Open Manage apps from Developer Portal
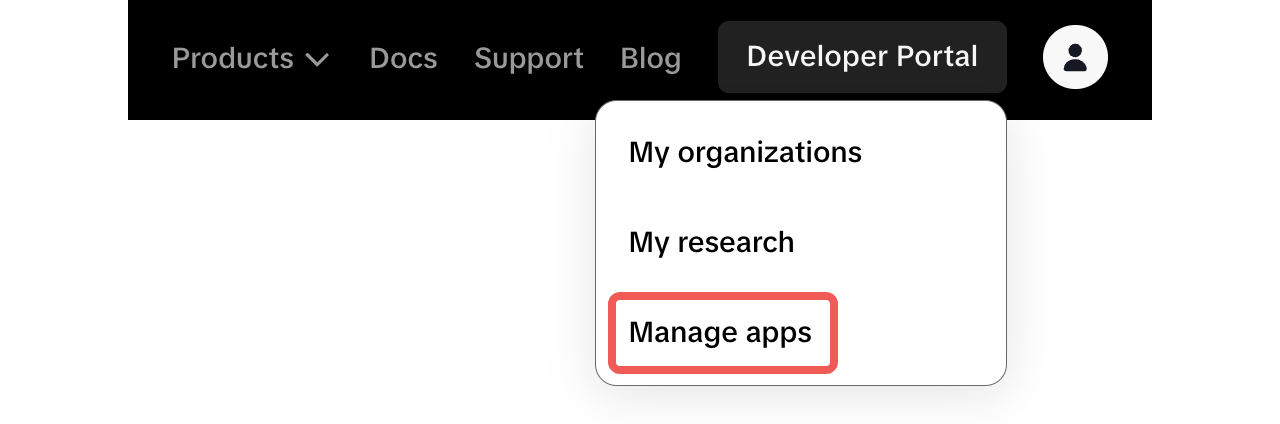Viewport: 1280px width, 424px height. [720, 332]
